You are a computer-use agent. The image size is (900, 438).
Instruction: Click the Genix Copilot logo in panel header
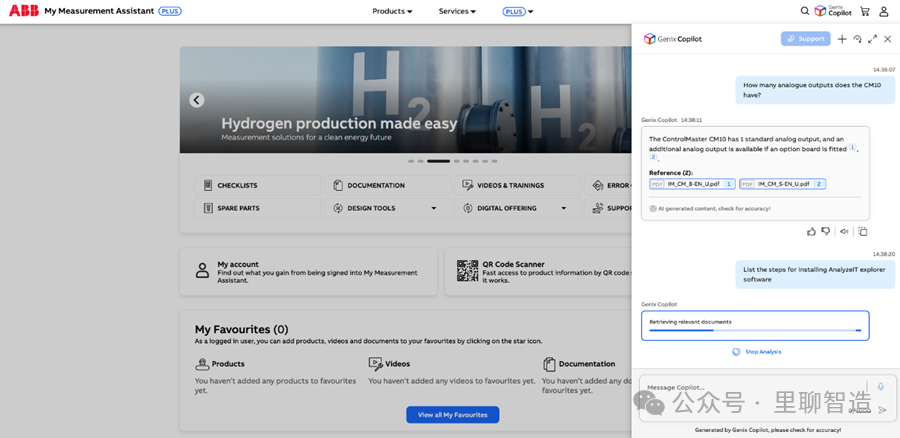click(673, 39)
